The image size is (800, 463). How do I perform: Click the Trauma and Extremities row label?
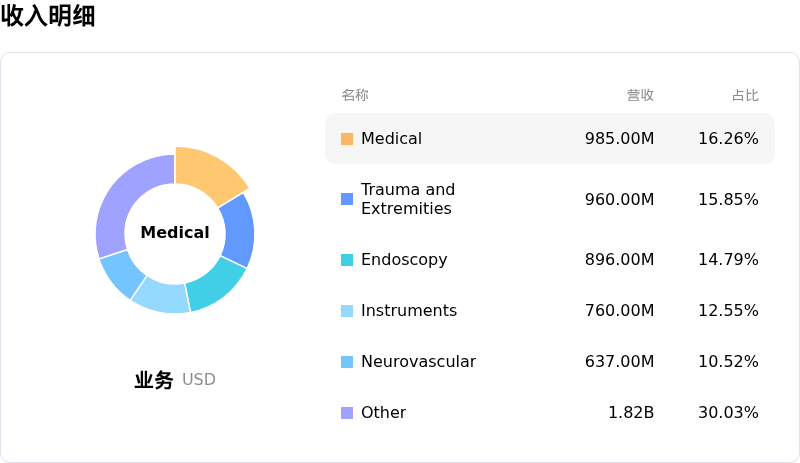[x=407, y=199]
